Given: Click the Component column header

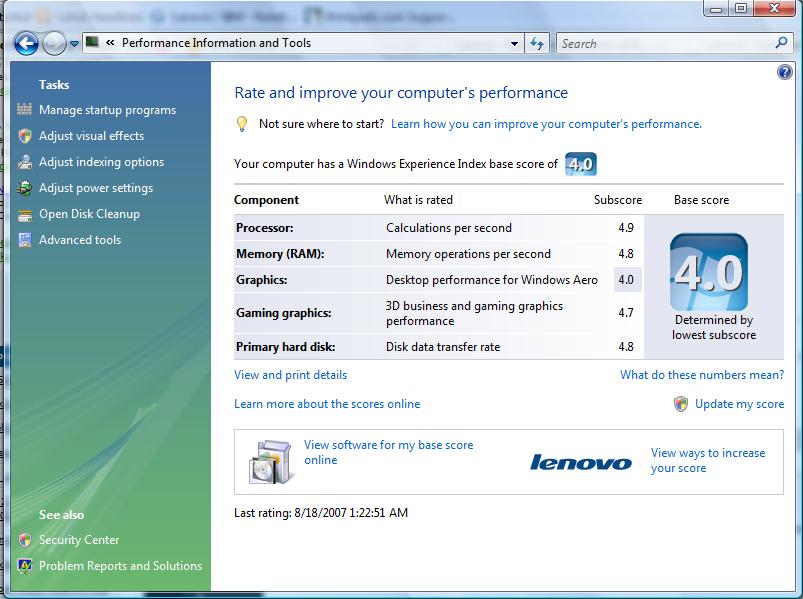Looking at the screenshot, I should [266, 200].
